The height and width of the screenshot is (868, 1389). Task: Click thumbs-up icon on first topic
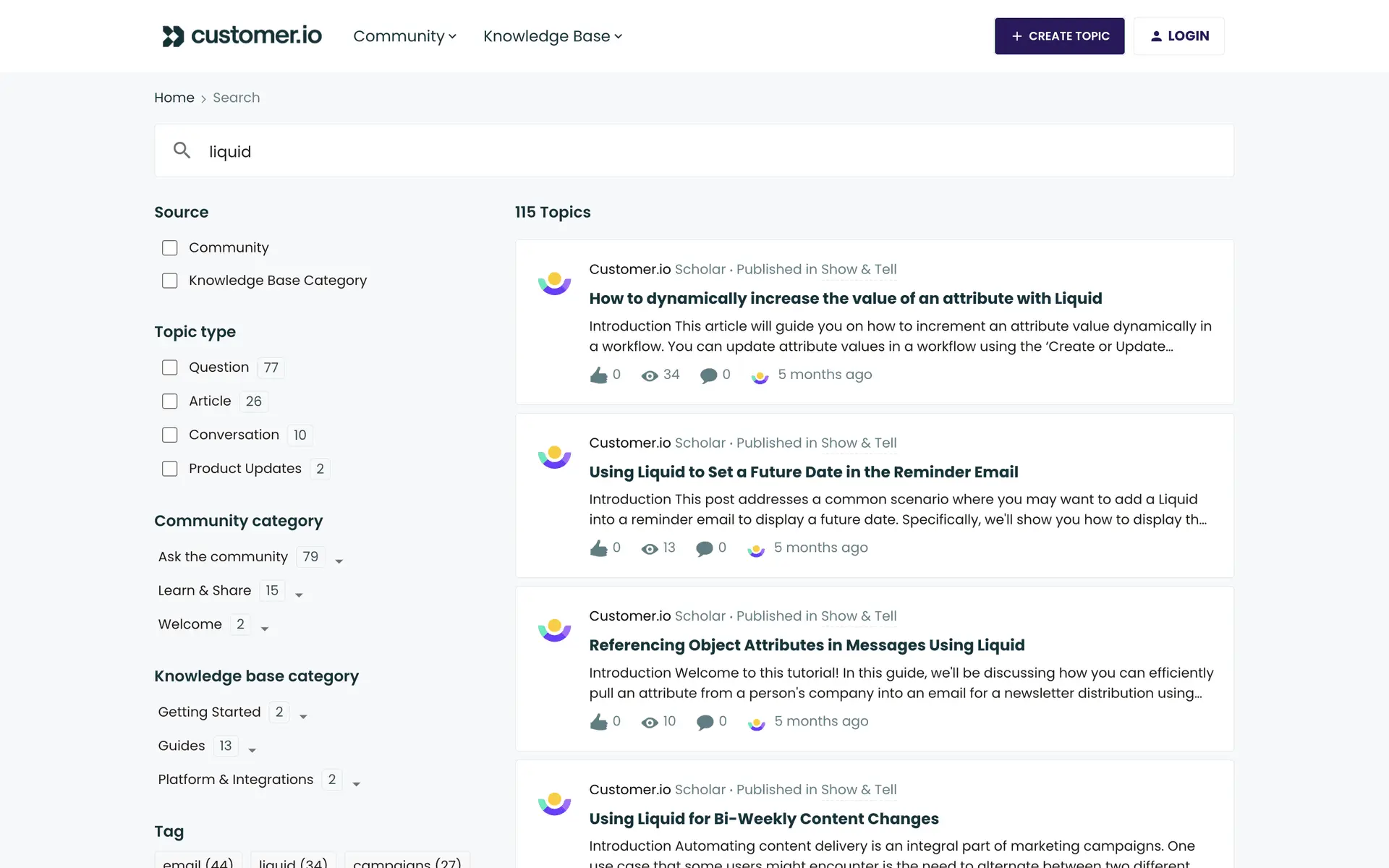click(x=598, y=375)
